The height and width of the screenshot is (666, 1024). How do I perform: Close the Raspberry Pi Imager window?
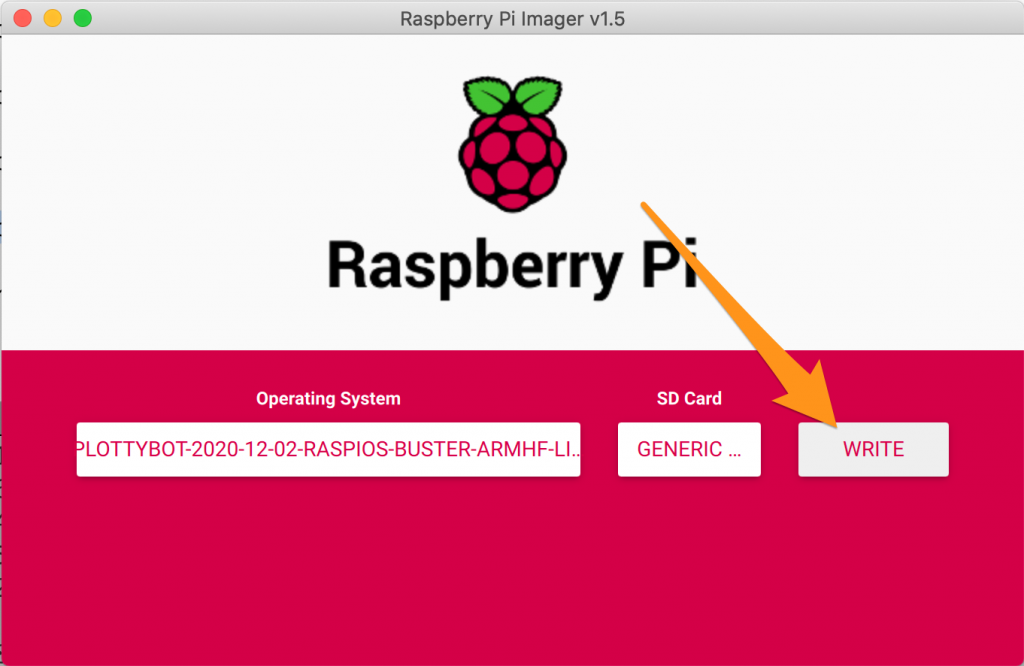tap(23, 18)
